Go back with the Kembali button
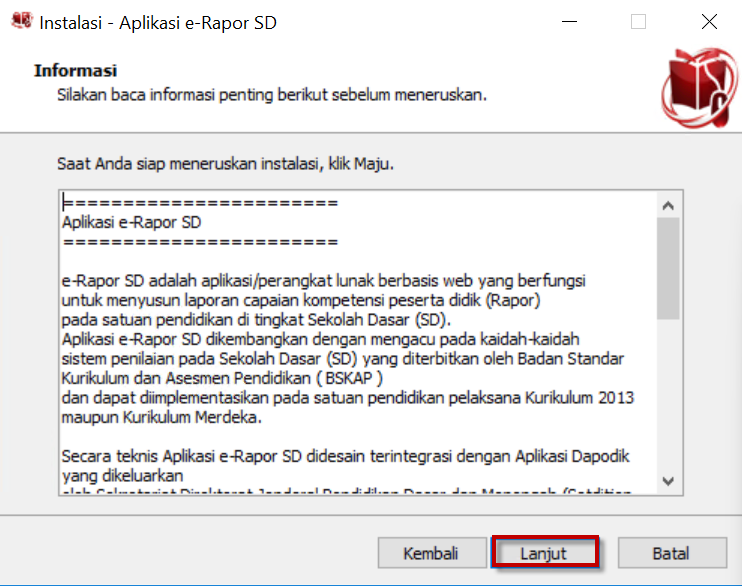Image resolution: width=742 pixels, height=586 pixels. pyautogui.click(x=430, y=553)
